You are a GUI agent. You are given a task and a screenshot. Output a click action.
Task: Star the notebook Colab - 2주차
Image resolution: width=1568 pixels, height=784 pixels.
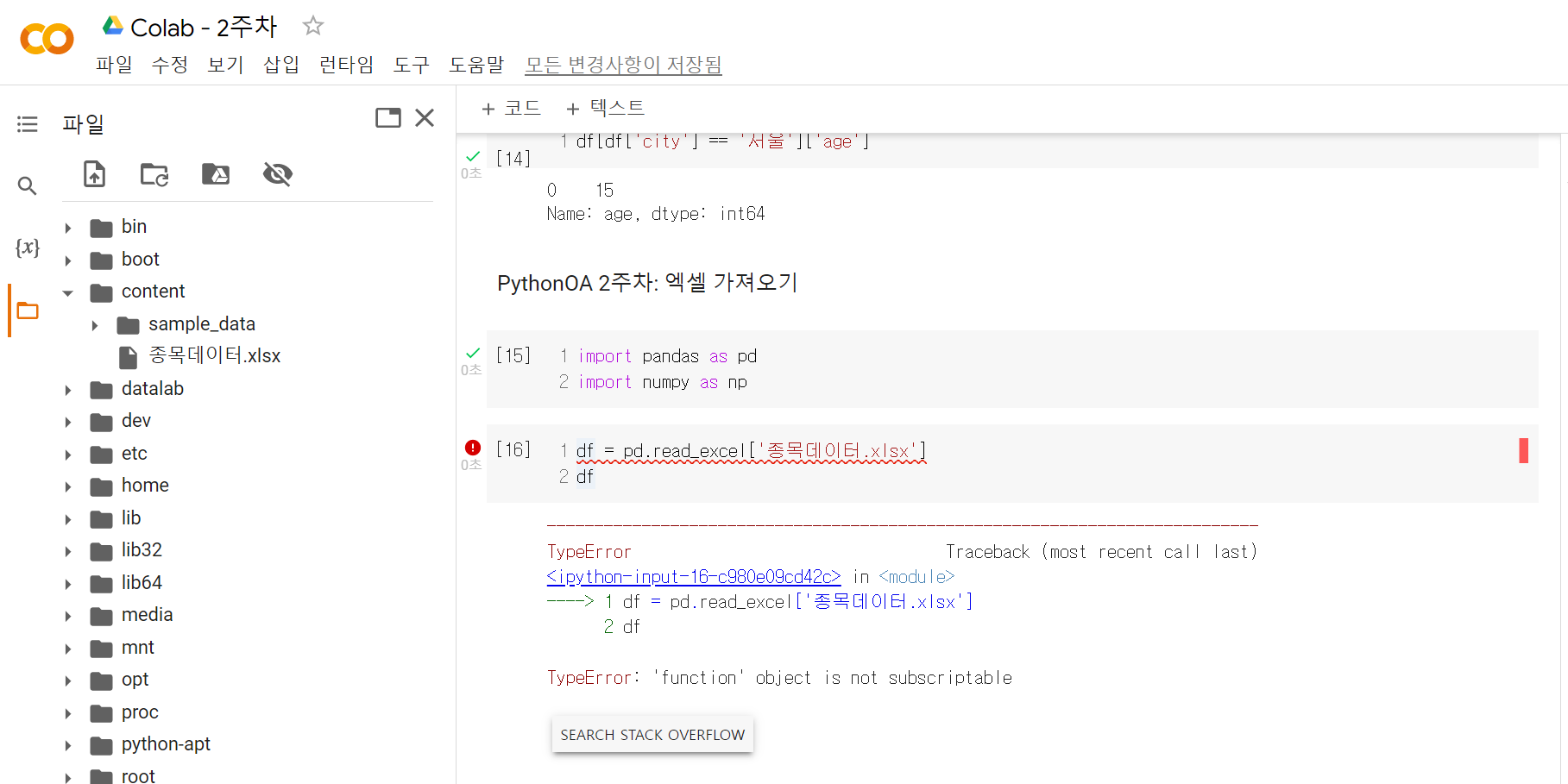[313, 26]
